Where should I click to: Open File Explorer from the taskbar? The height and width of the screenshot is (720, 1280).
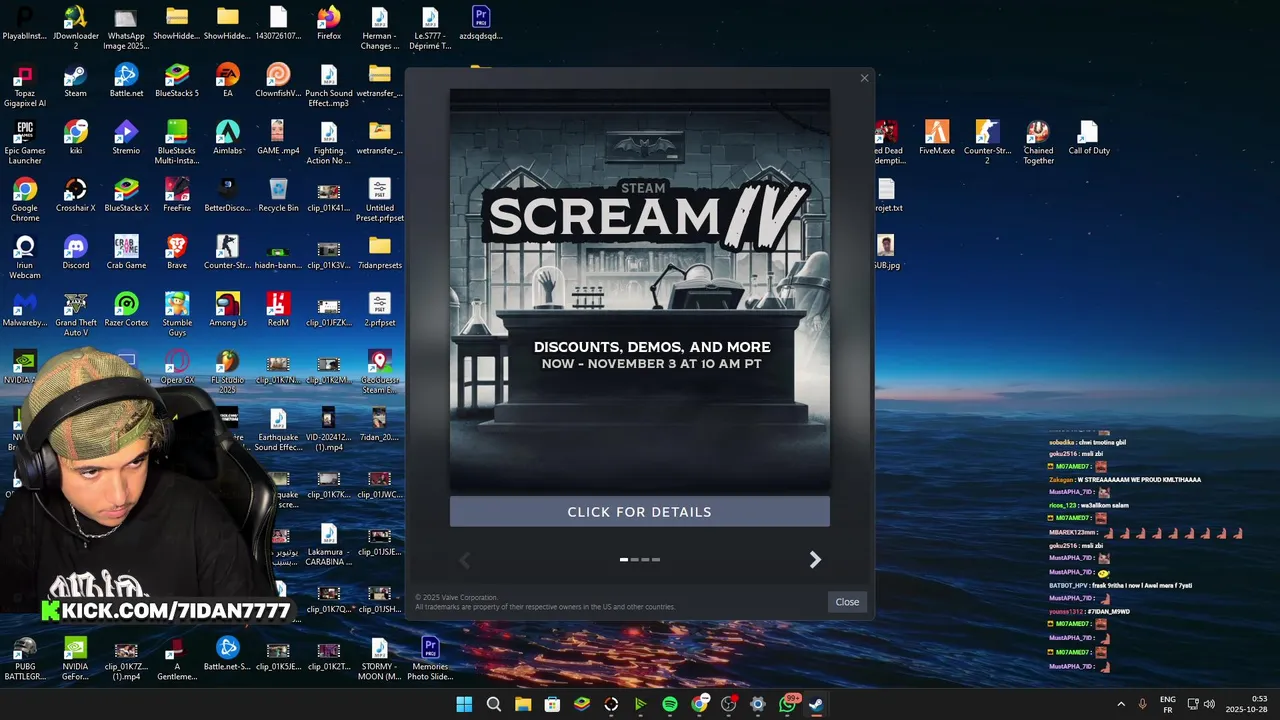pos(523,704)
